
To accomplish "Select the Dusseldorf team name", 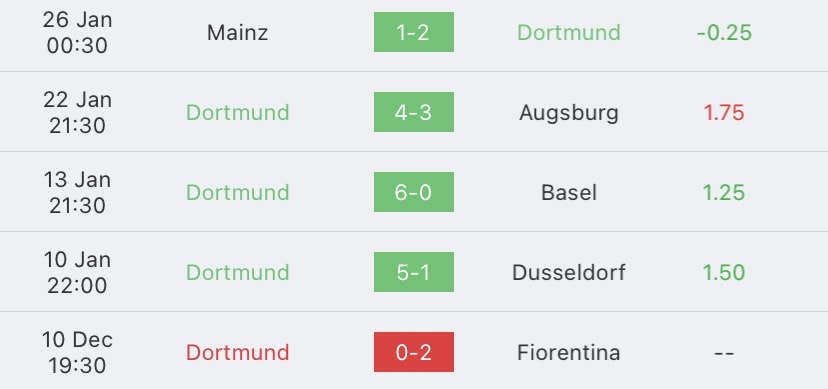I will 569,272.
